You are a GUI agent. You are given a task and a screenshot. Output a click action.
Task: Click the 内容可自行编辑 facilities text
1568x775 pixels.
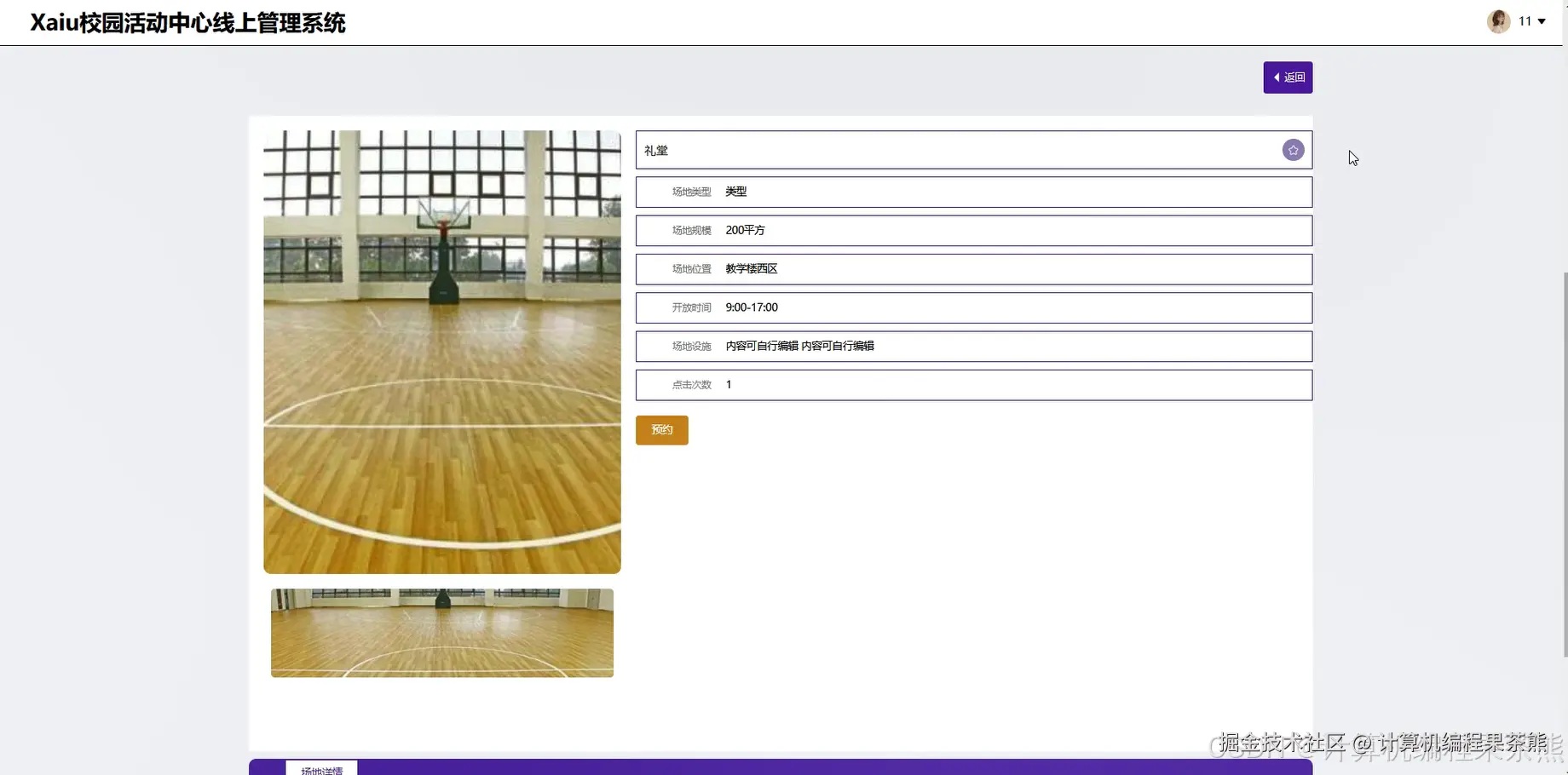pos(800,347)
